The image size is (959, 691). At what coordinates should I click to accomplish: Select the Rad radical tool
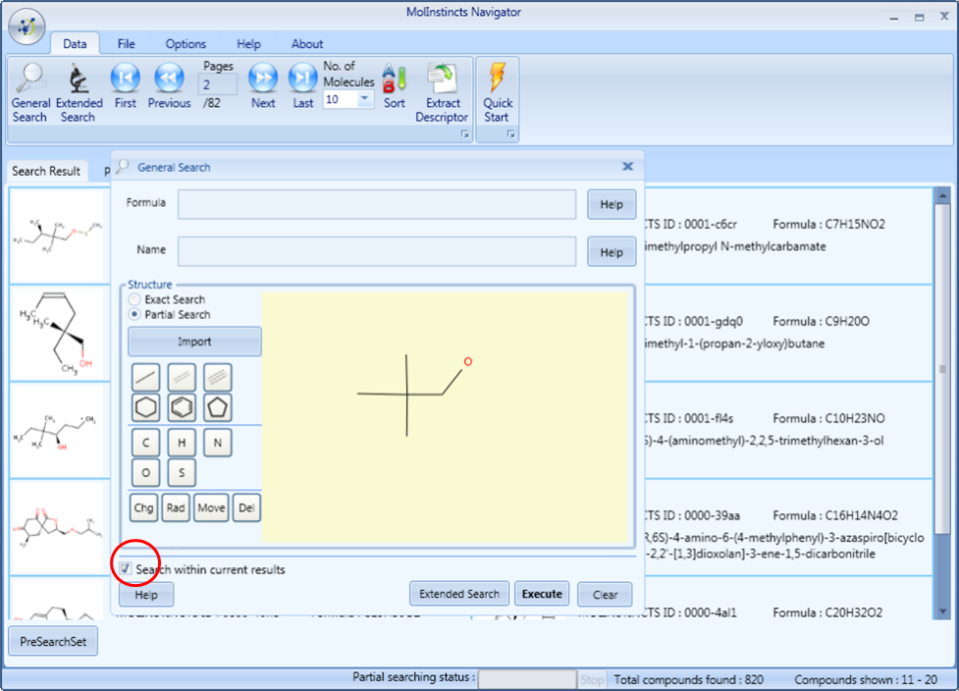coord(176,508)
